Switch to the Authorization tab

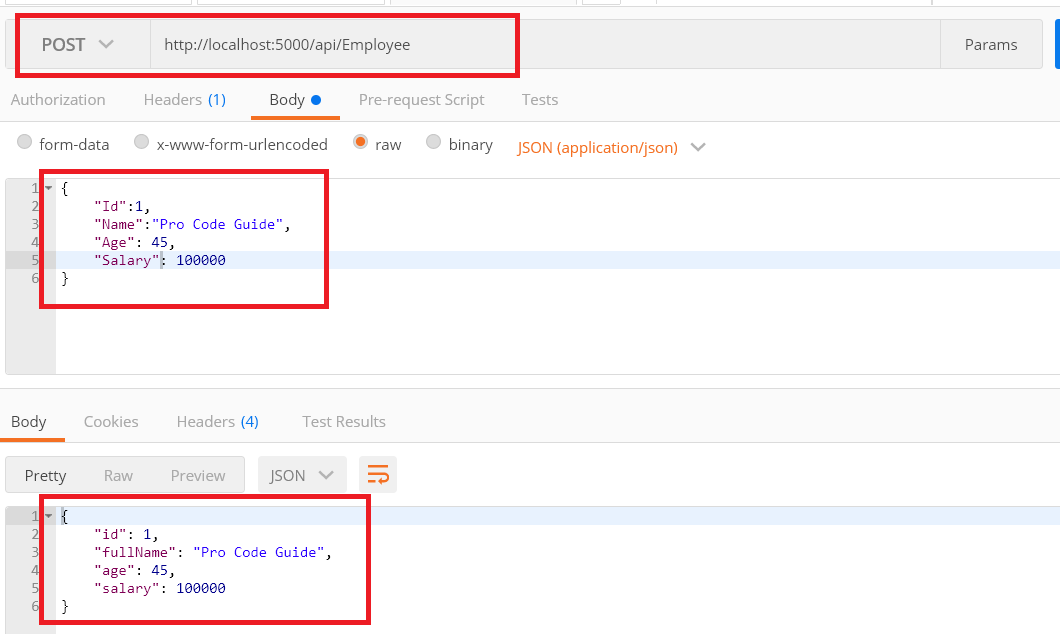(x=58, y=100)
